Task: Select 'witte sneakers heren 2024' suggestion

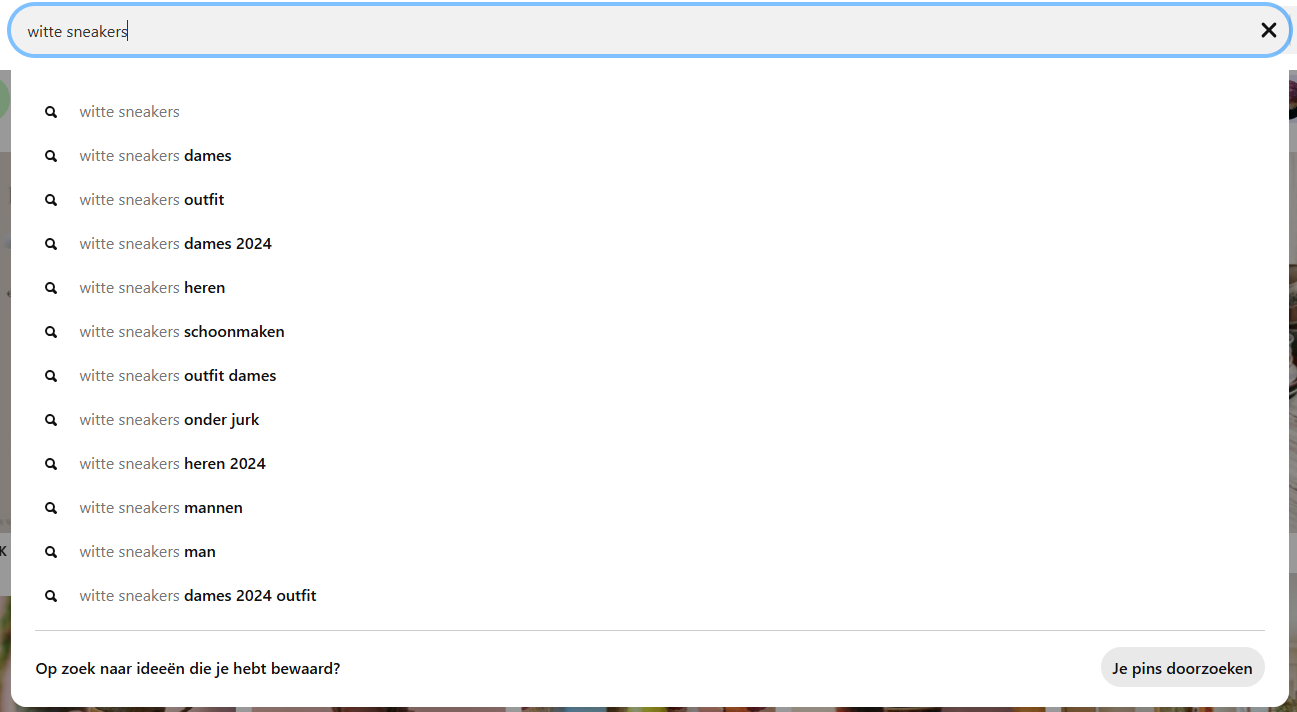Action: coord(173,464)
